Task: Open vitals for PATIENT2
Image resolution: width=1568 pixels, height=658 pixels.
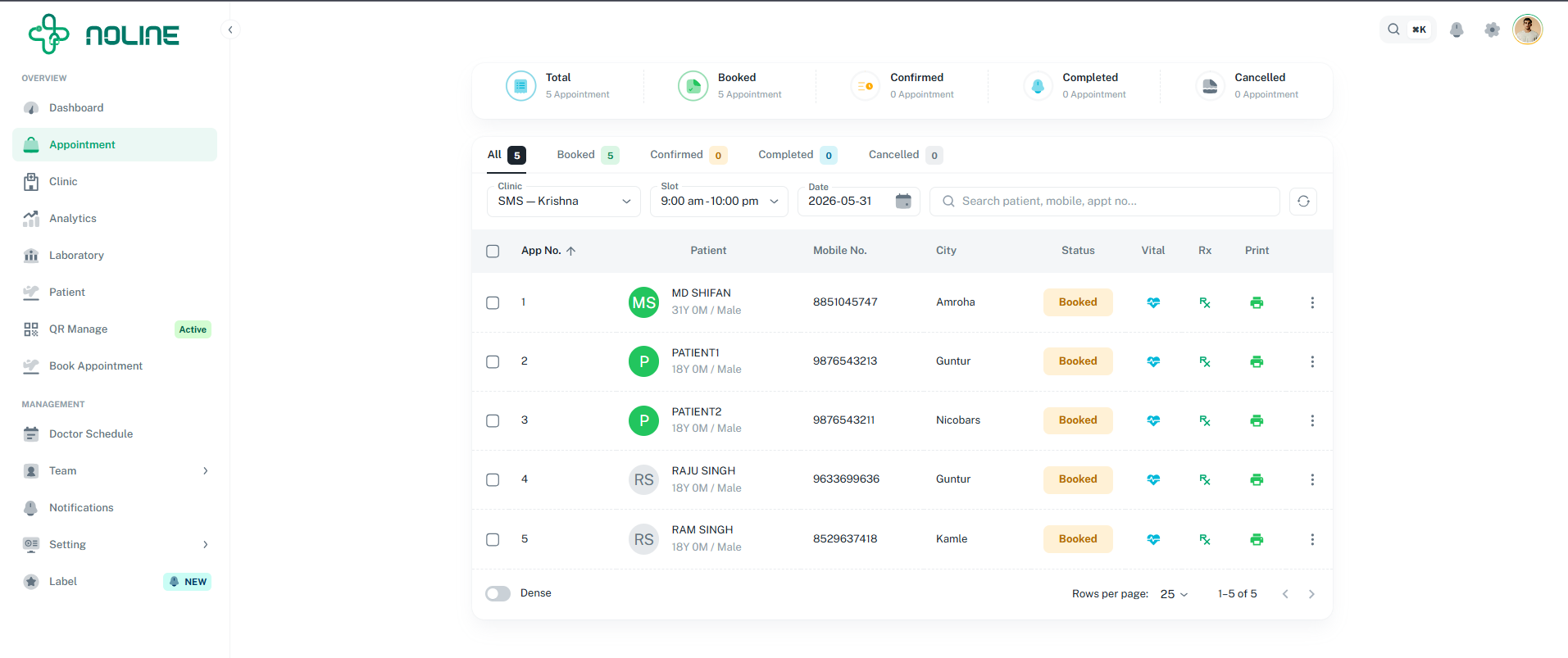Action: [x=1153, y=420]
